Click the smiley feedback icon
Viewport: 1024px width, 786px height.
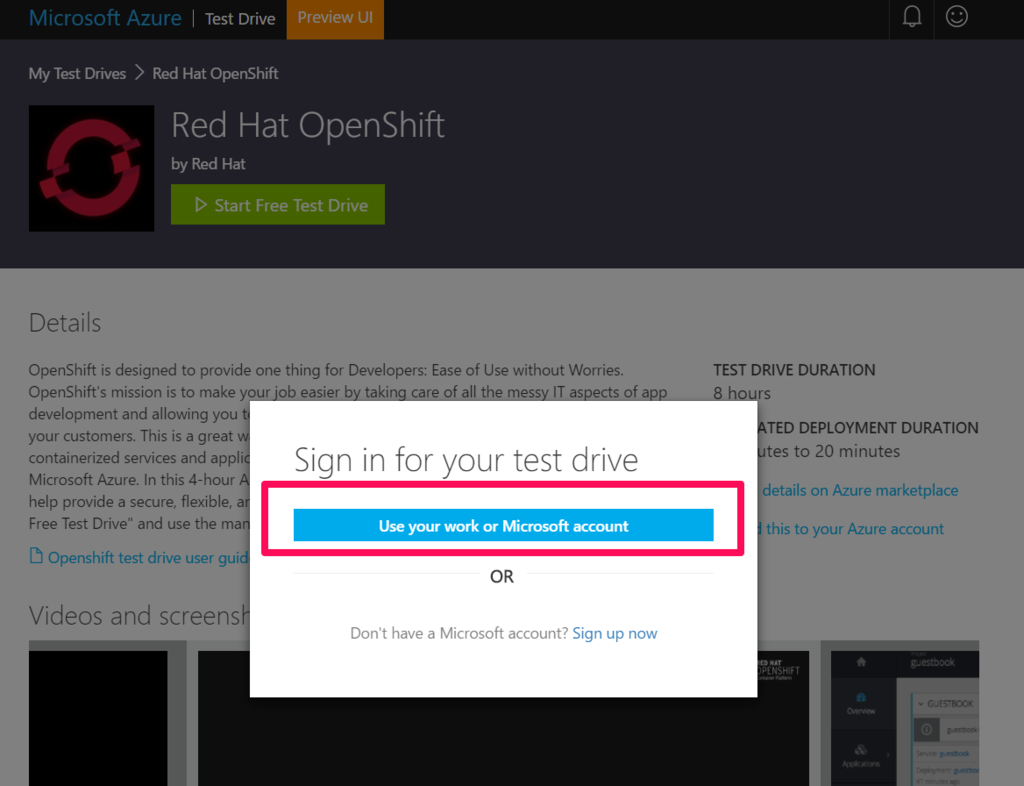click(x=956, y=16)
